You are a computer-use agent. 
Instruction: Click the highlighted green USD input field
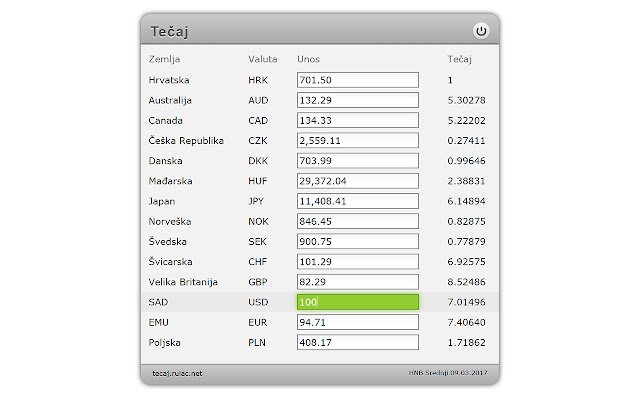click(x=358, y=302)
